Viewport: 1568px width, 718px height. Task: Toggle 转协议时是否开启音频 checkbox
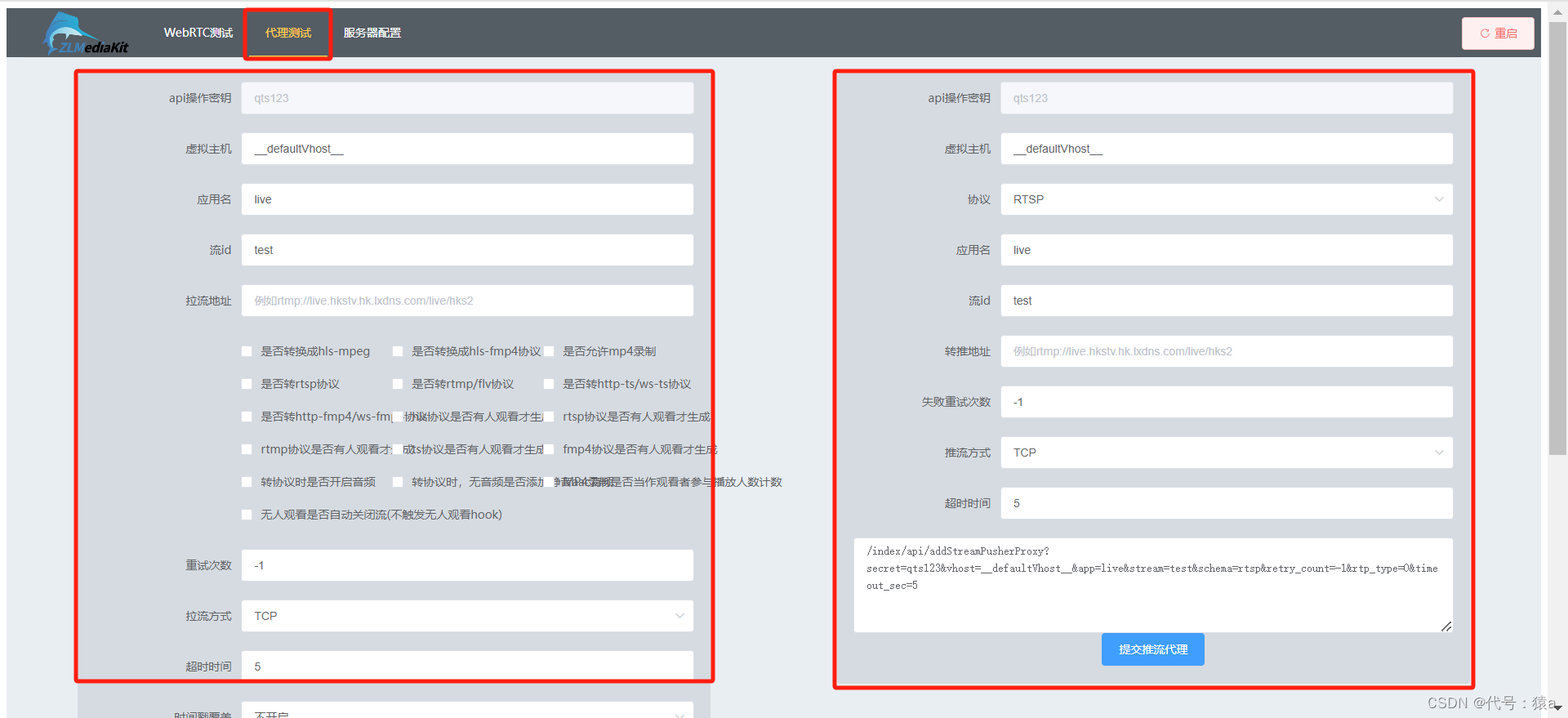click(x=247, y=482)
